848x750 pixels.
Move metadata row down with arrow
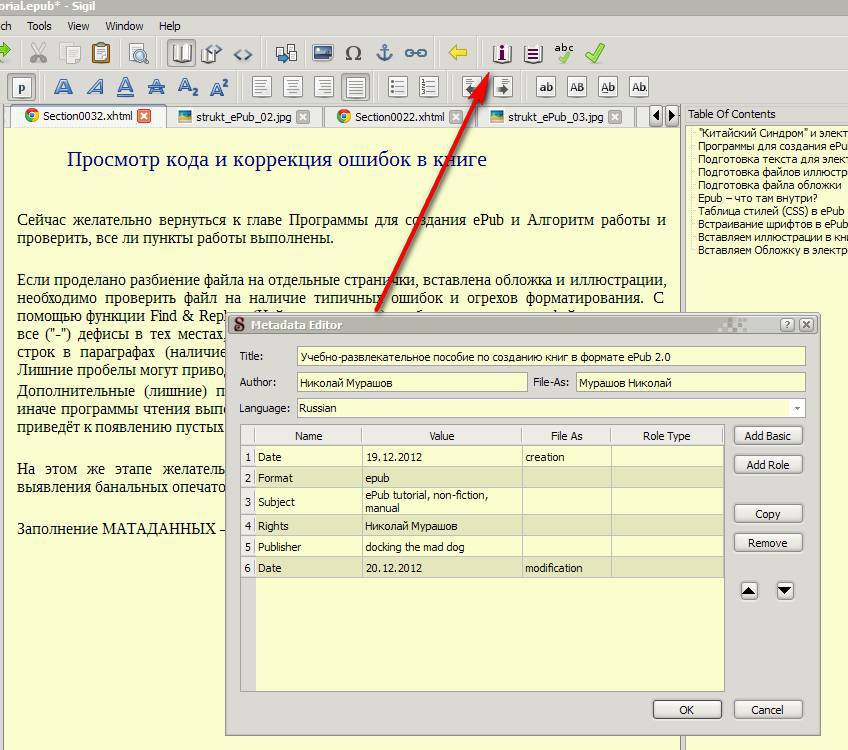click(x=785, y=591)
